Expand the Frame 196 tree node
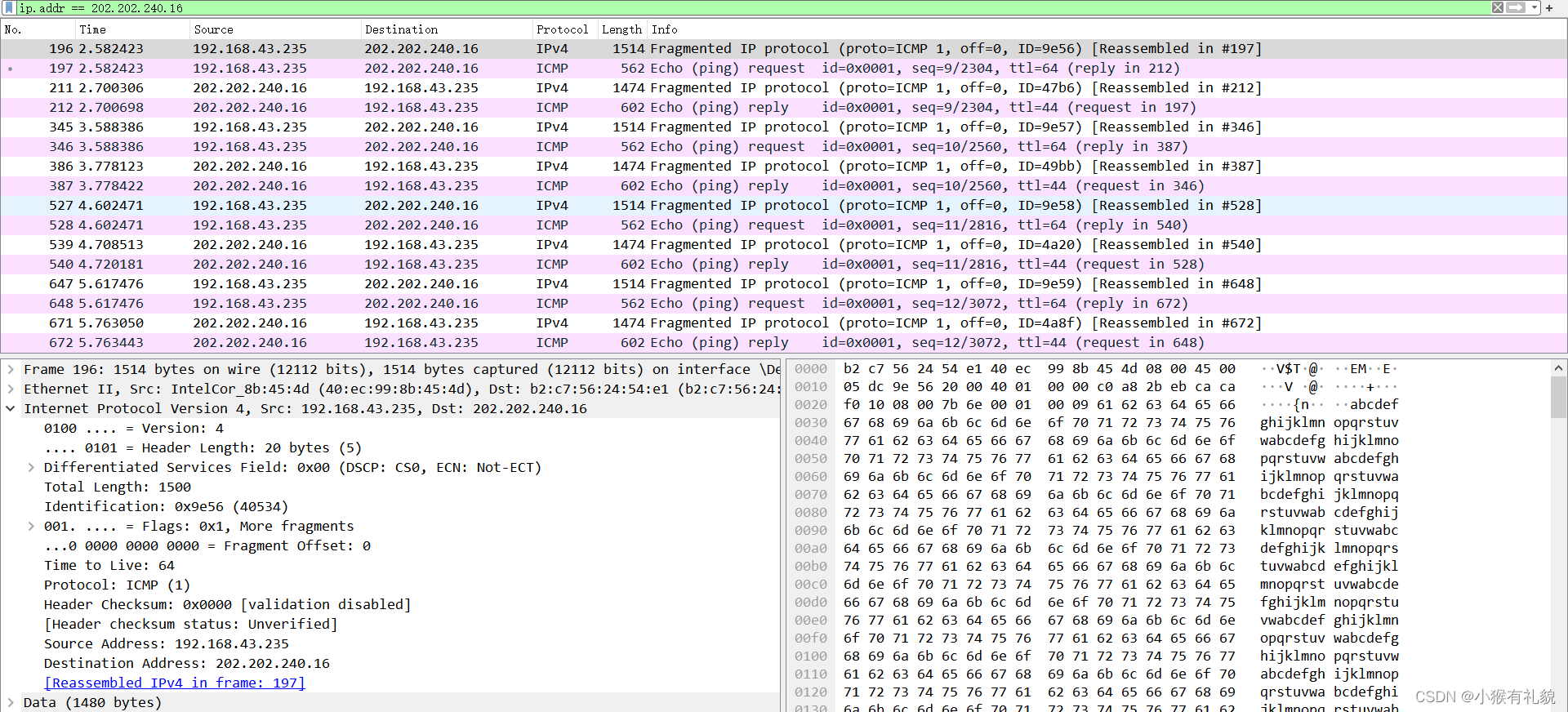 (x=10, y=369)
